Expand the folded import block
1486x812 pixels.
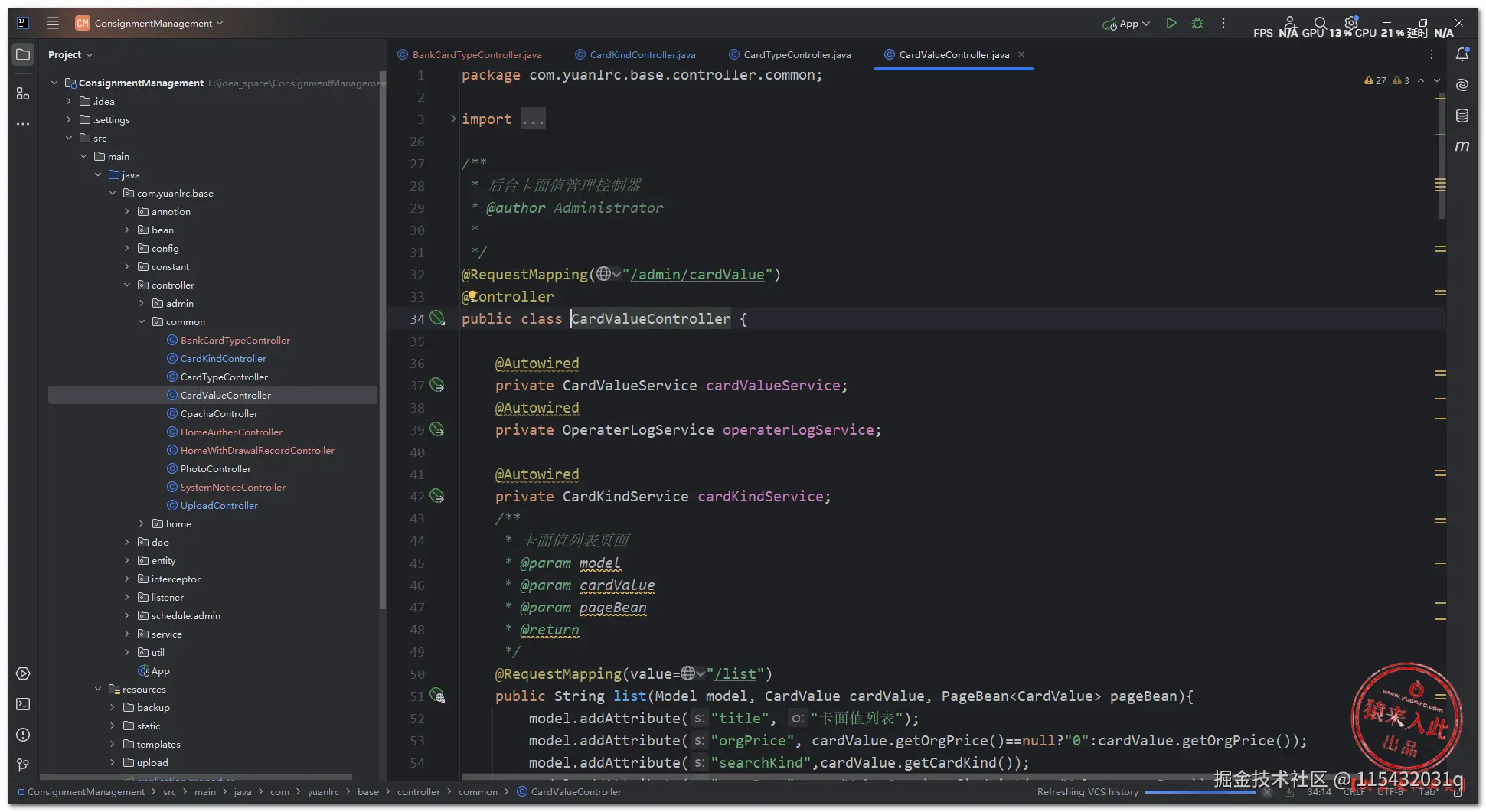(x=453, y=119)
